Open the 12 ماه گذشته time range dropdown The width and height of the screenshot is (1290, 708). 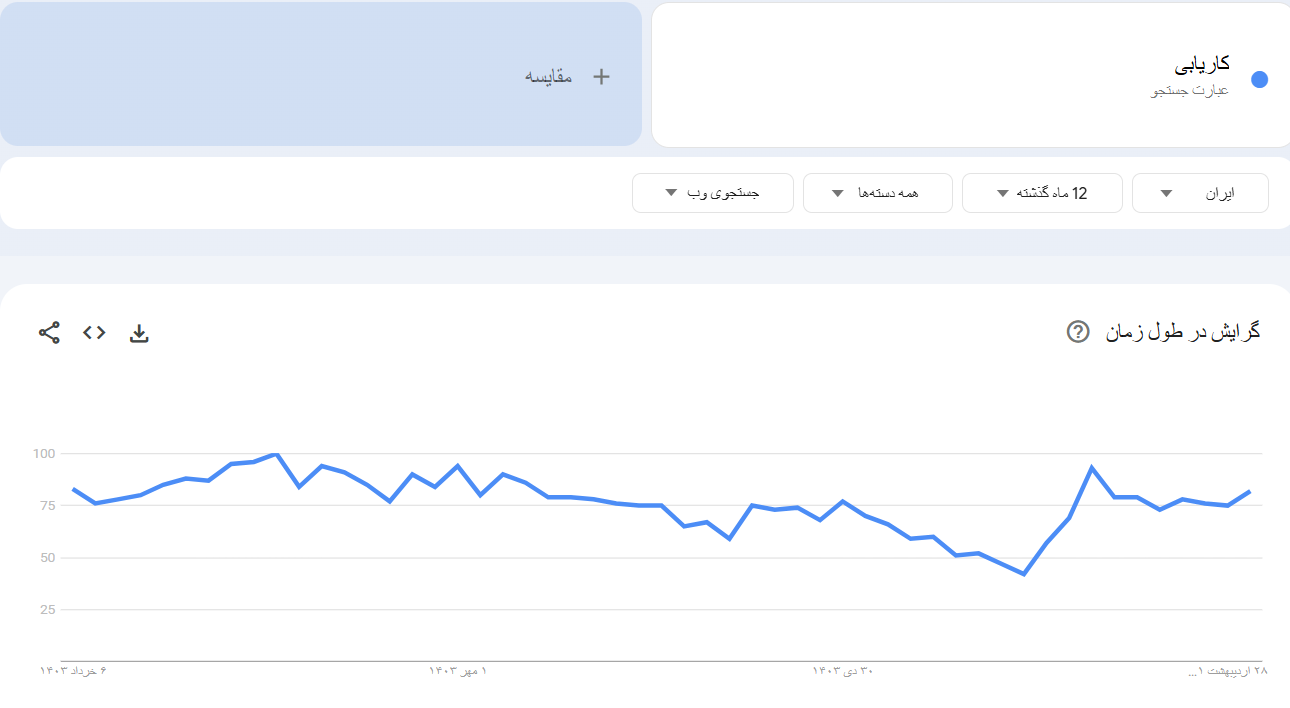point(1042,193)
